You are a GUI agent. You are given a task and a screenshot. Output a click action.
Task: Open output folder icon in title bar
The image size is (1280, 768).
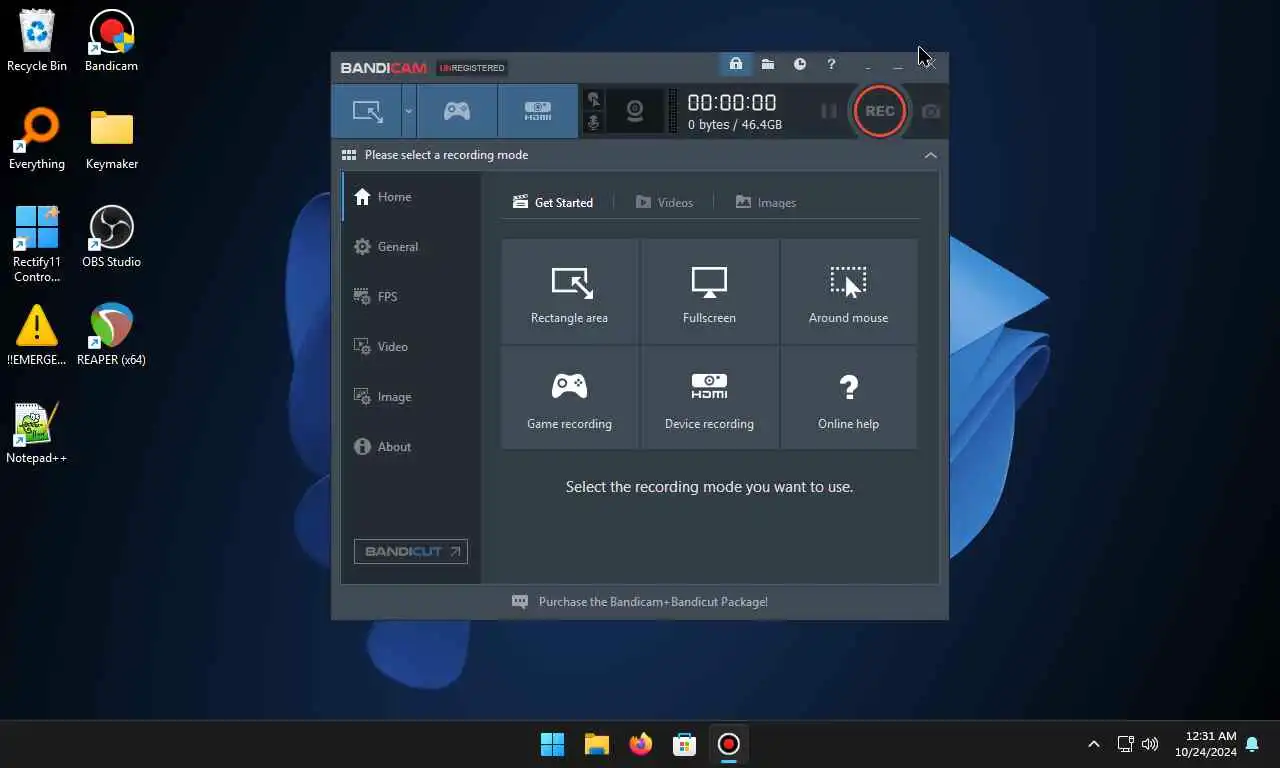[x=767, y=64]
